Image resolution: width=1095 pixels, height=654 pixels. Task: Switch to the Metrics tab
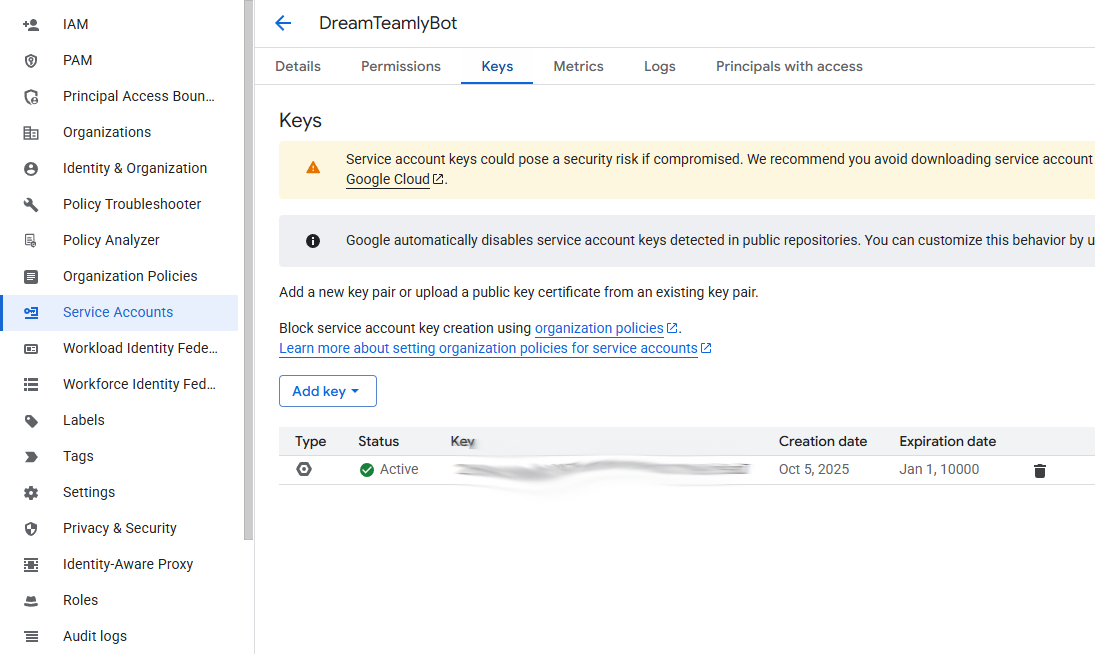(578, 66)
